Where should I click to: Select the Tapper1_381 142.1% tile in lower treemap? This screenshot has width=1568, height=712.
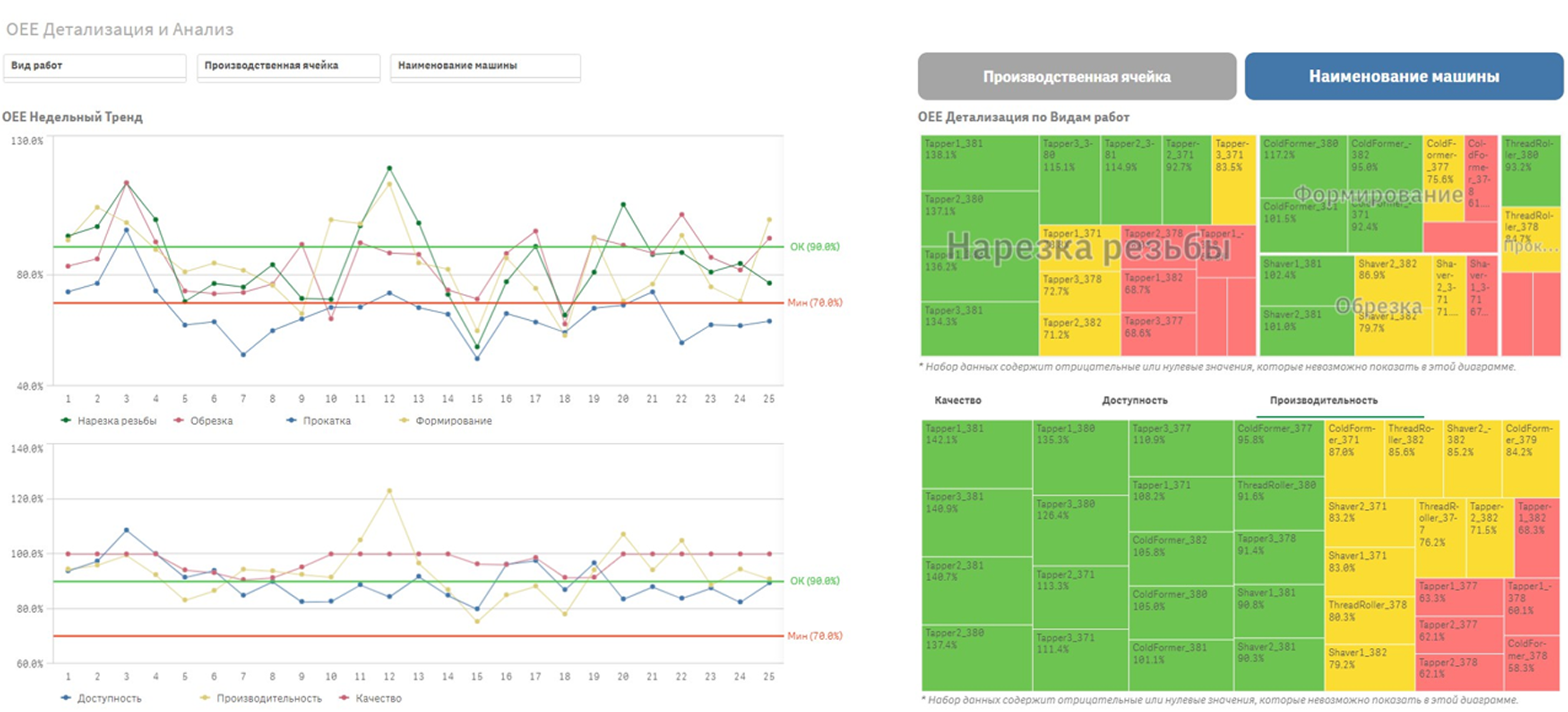coord(977,454)
